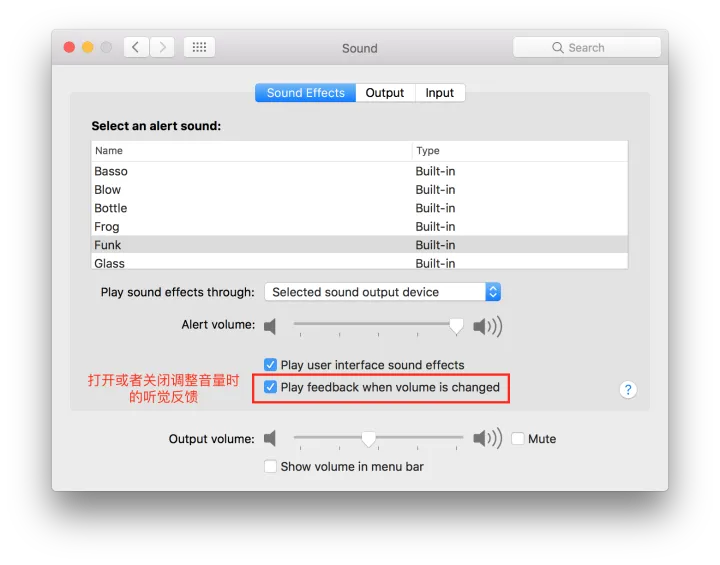Select the Funk alert sound

(x=360, y=245)
